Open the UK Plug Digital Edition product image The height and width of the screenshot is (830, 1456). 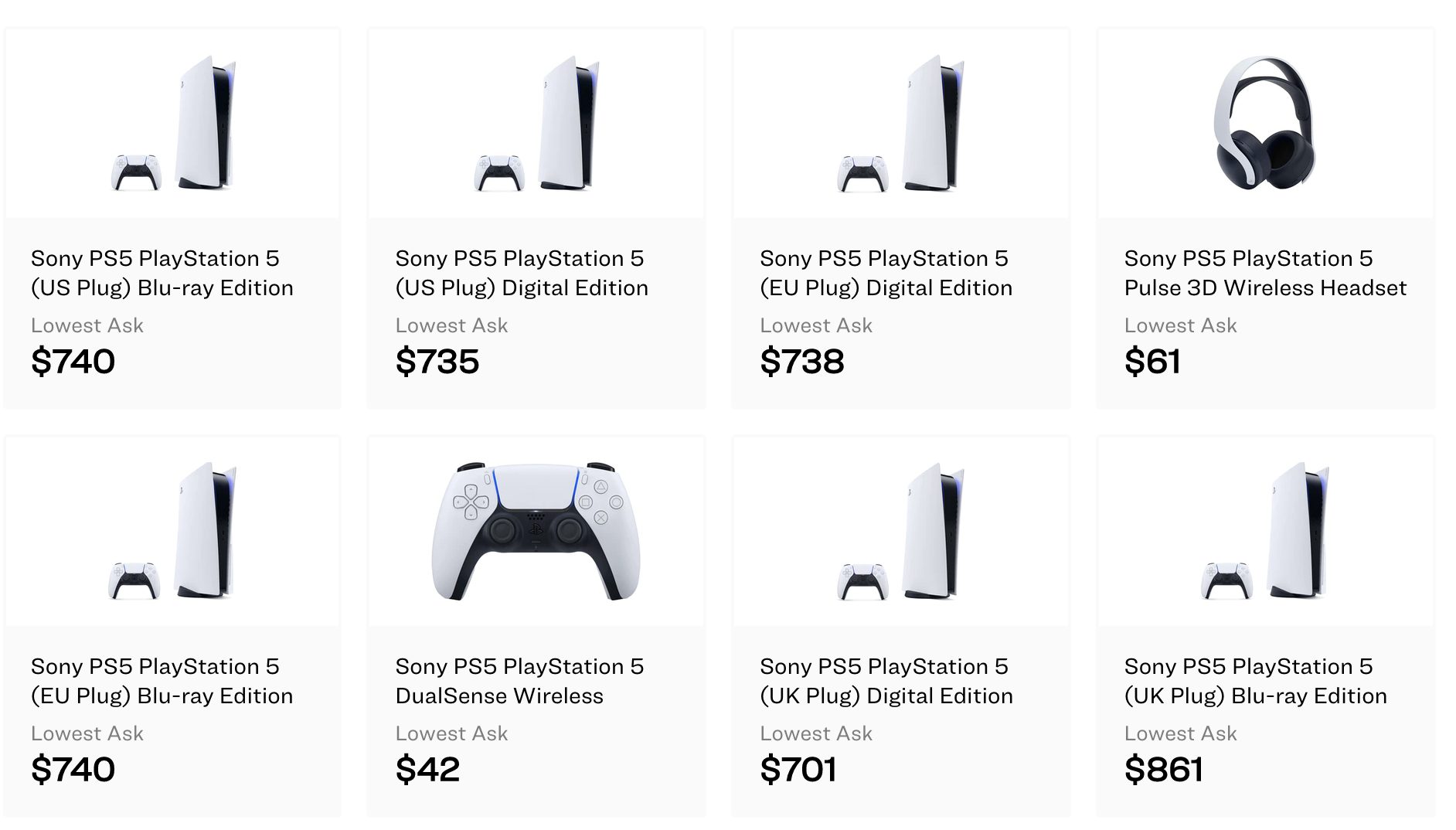coord(901,532)
